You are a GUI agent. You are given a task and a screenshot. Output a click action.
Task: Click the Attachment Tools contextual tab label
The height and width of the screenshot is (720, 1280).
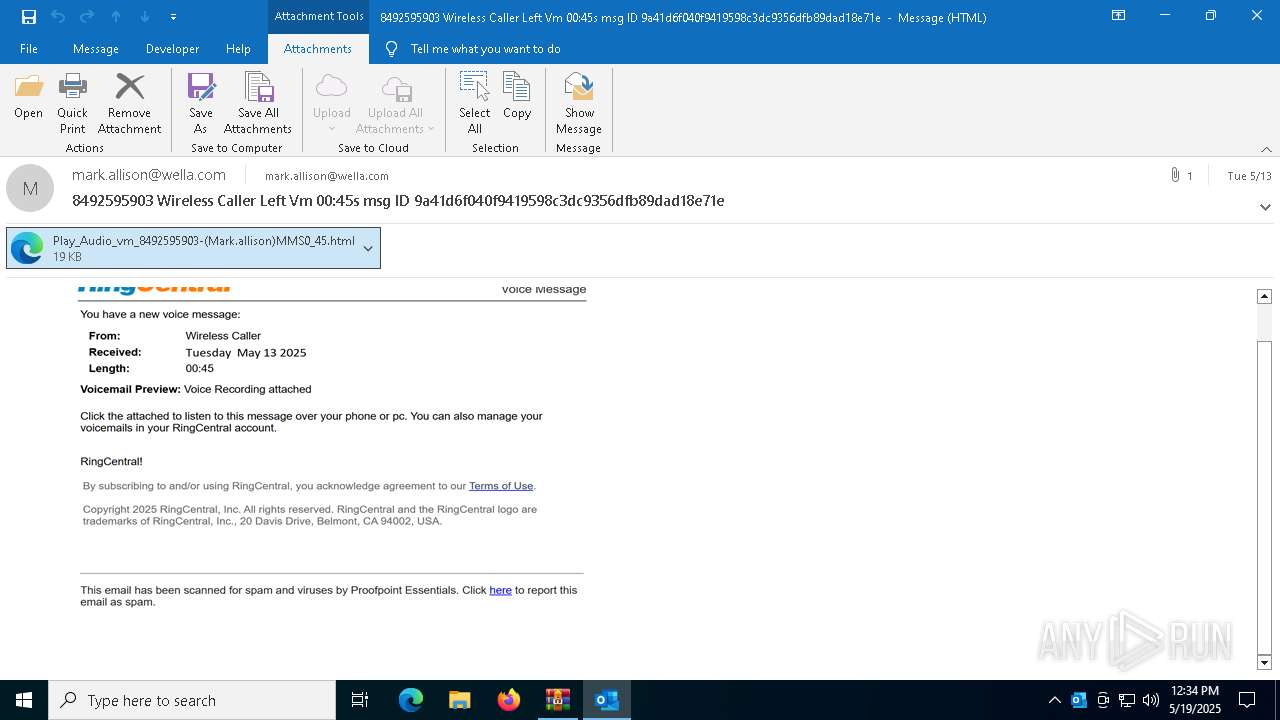319,16
